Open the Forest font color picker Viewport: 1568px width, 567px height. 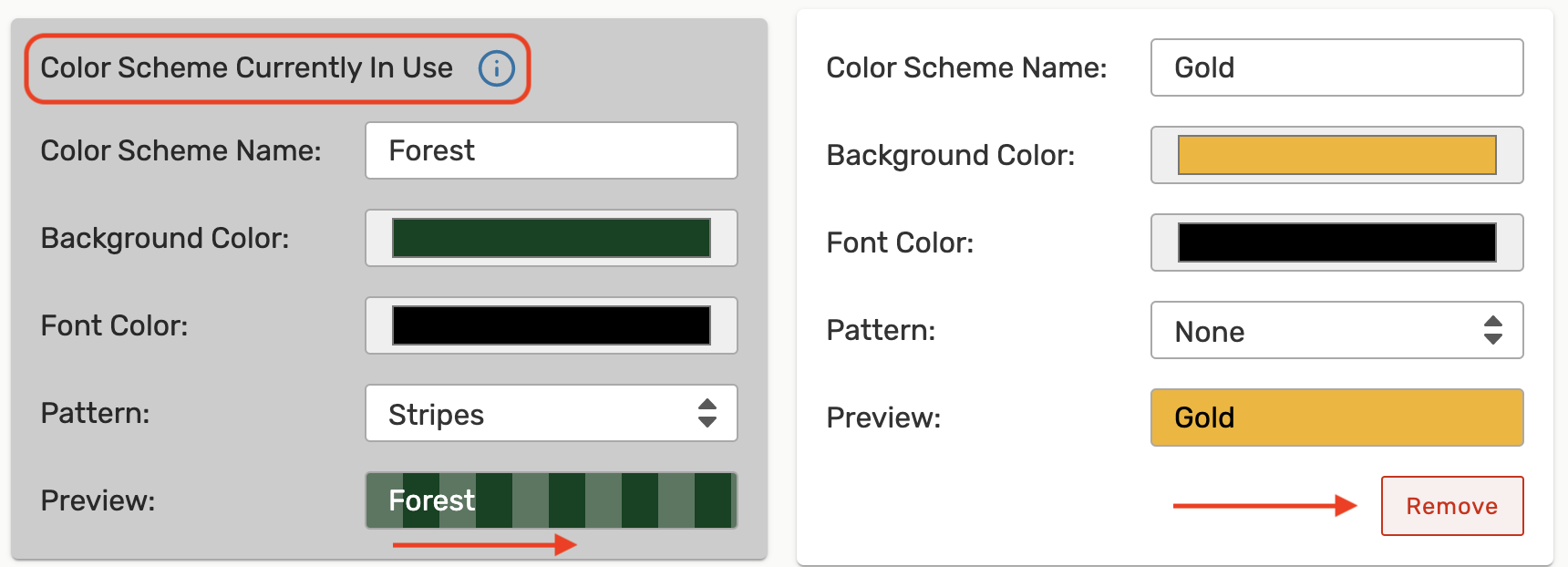pos(552,325)
